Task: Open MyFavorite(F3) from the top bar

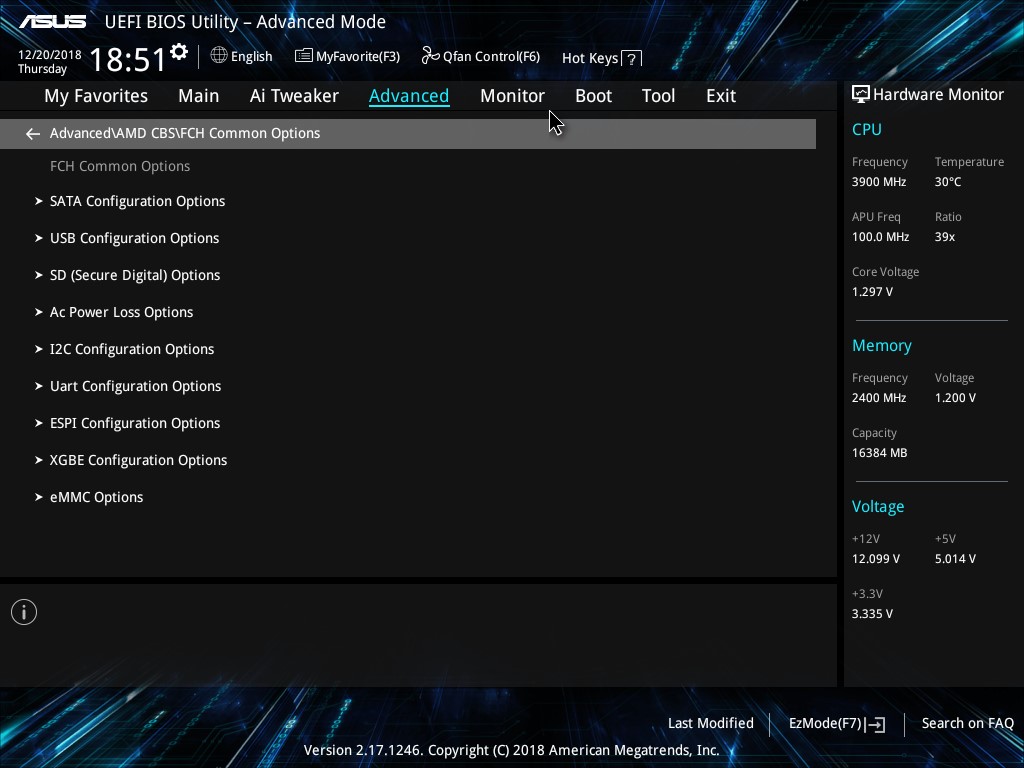Action: point(347,56)
